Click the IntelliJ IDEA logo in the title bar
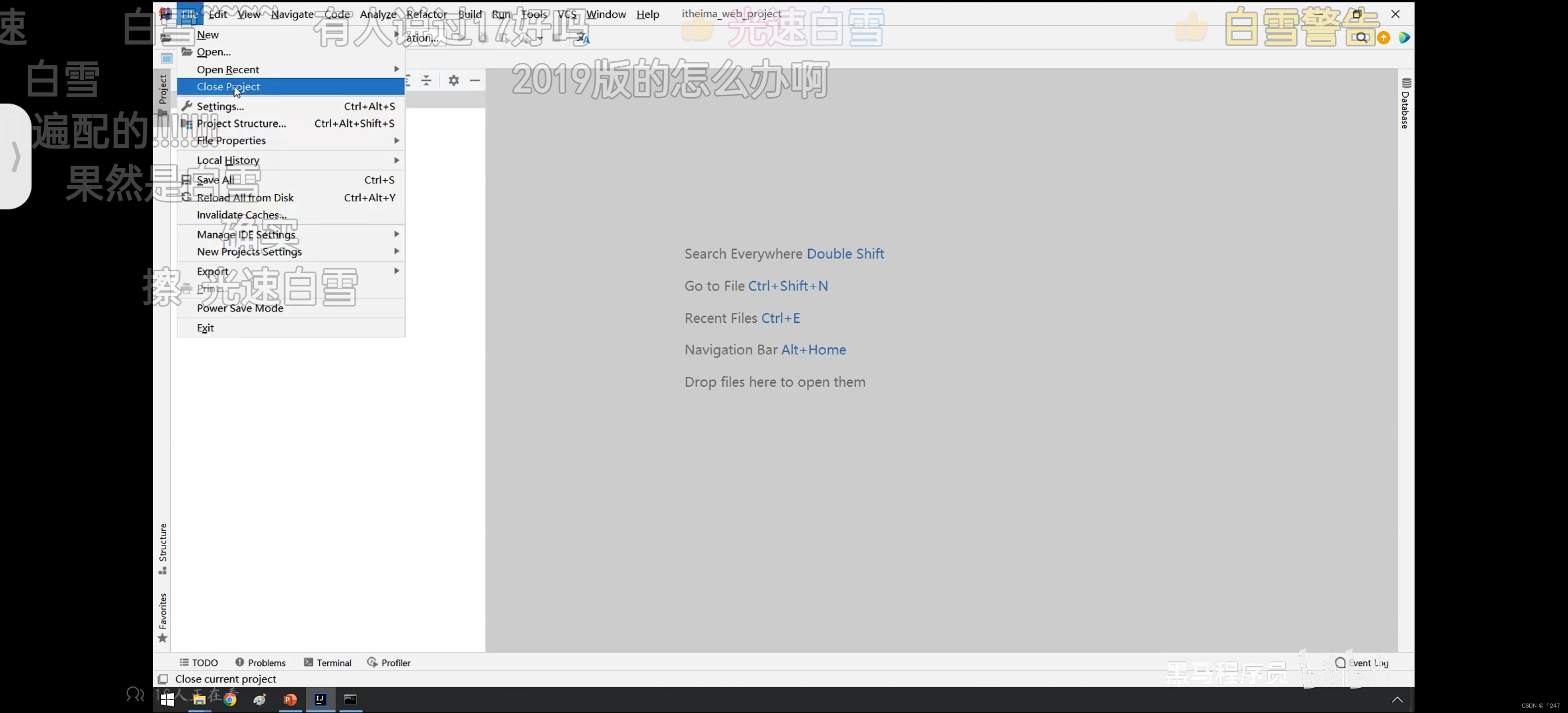The image size is (1568, 713). point(165,14)
